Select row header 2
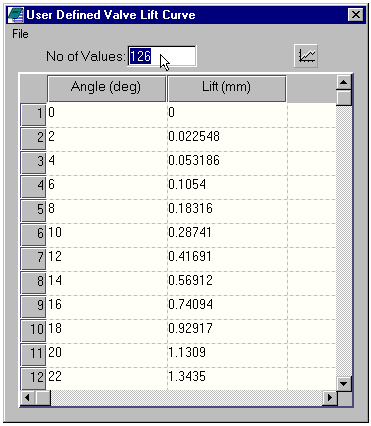Image resolution: width=371 pixels, height=426 pixels. 33,138
